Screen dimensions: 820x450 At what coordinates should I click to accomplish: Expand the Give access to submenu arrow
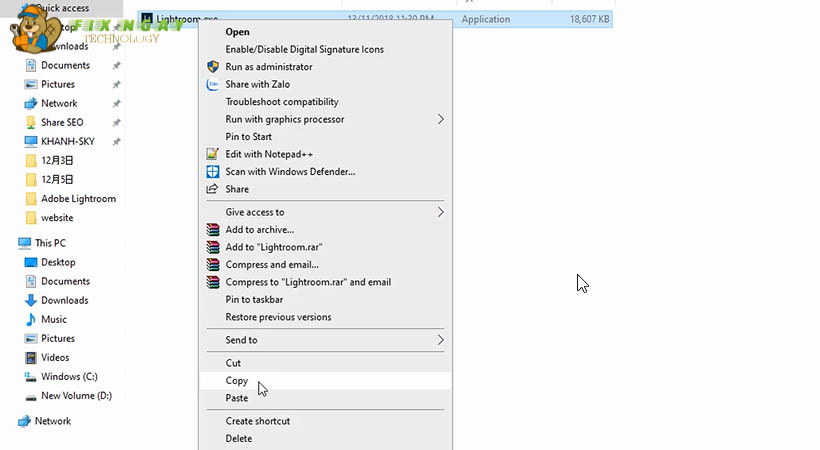pos(441,212)
